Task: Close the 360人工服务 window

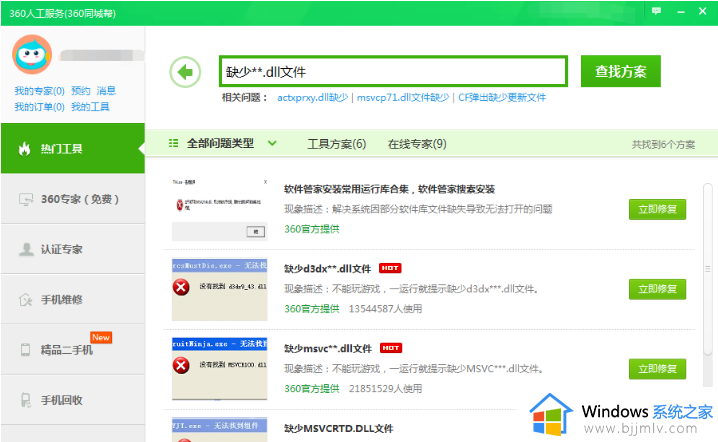Action: (x=702, y=11)
